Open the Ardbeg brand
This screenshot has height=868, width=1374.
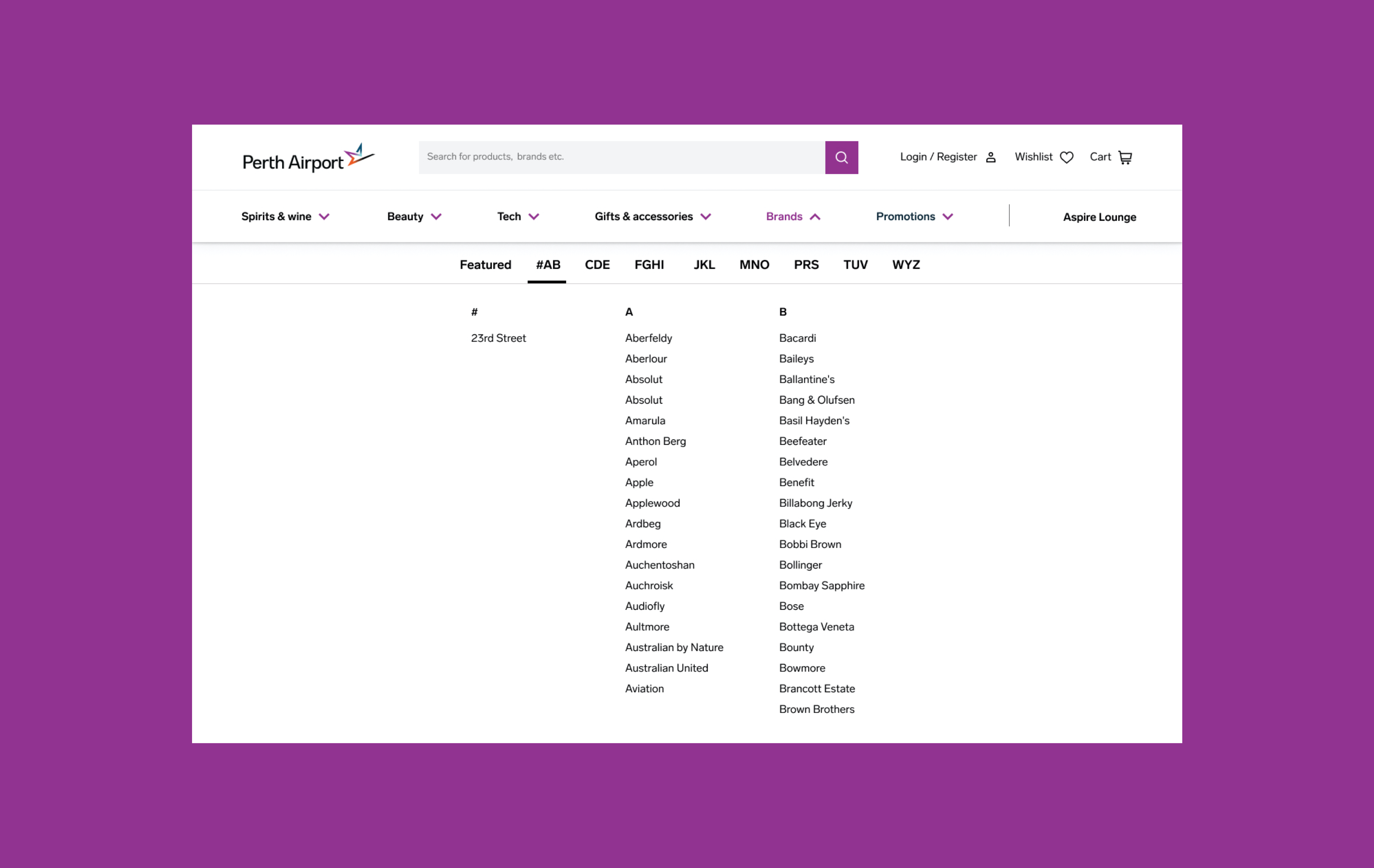tap(643, 523)
